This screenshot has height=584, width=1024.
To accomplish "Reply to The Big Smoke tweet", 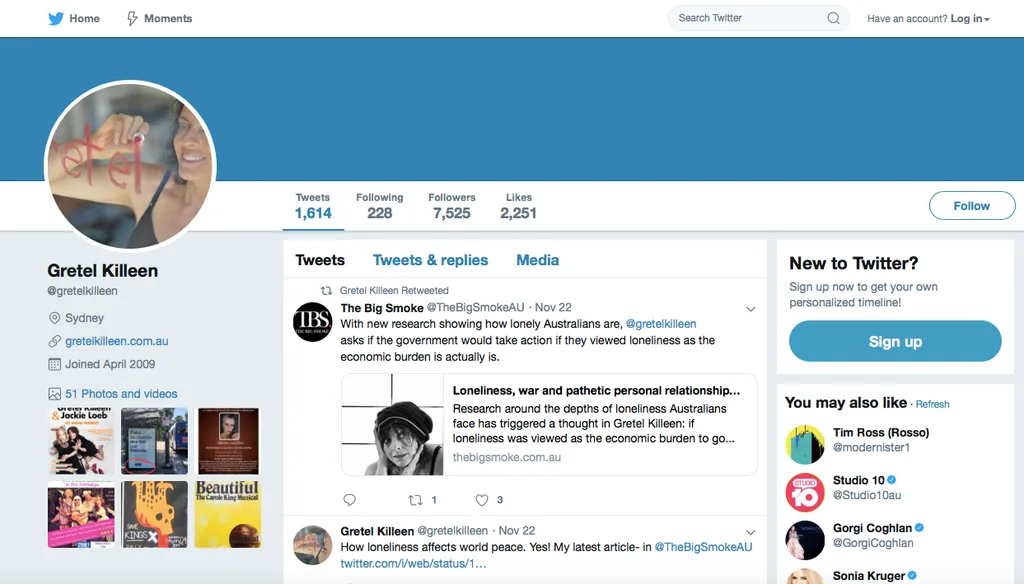I will [349, 500].
